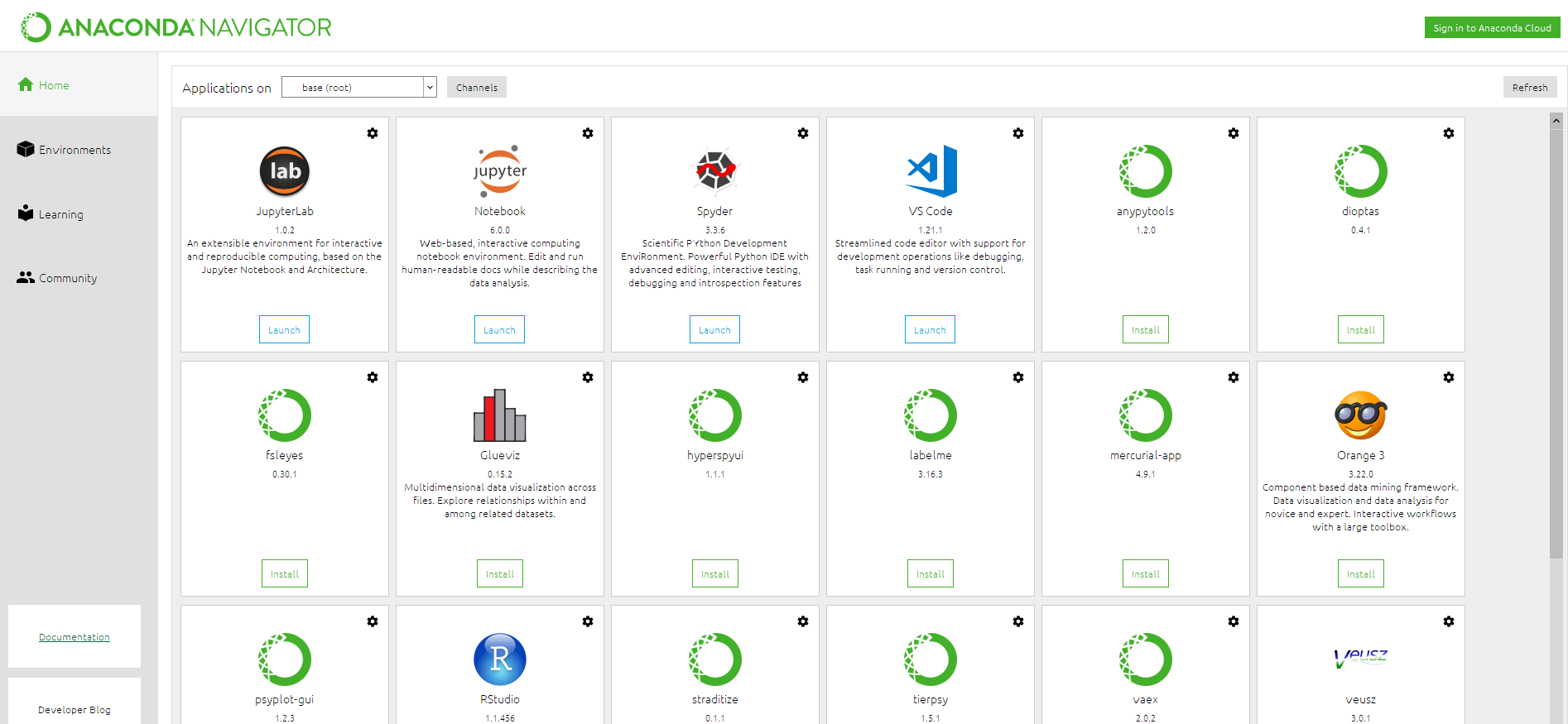Open the Developer Blog link
1568x724 pixels.
75,710
